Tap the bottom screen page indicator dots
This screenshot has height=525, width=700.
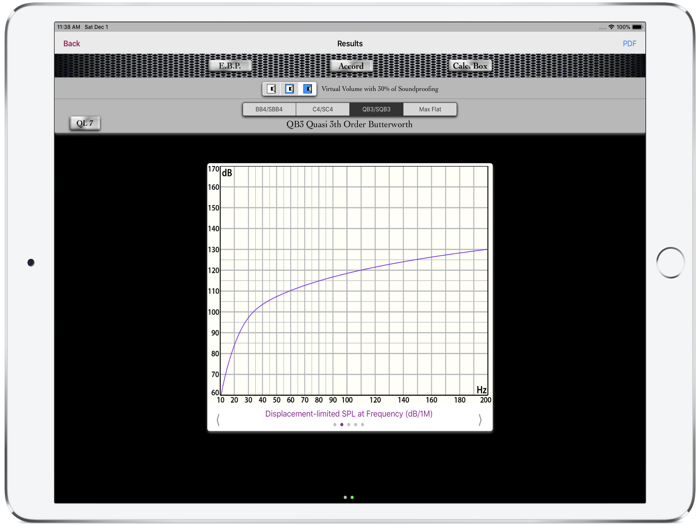click(349, 497)
